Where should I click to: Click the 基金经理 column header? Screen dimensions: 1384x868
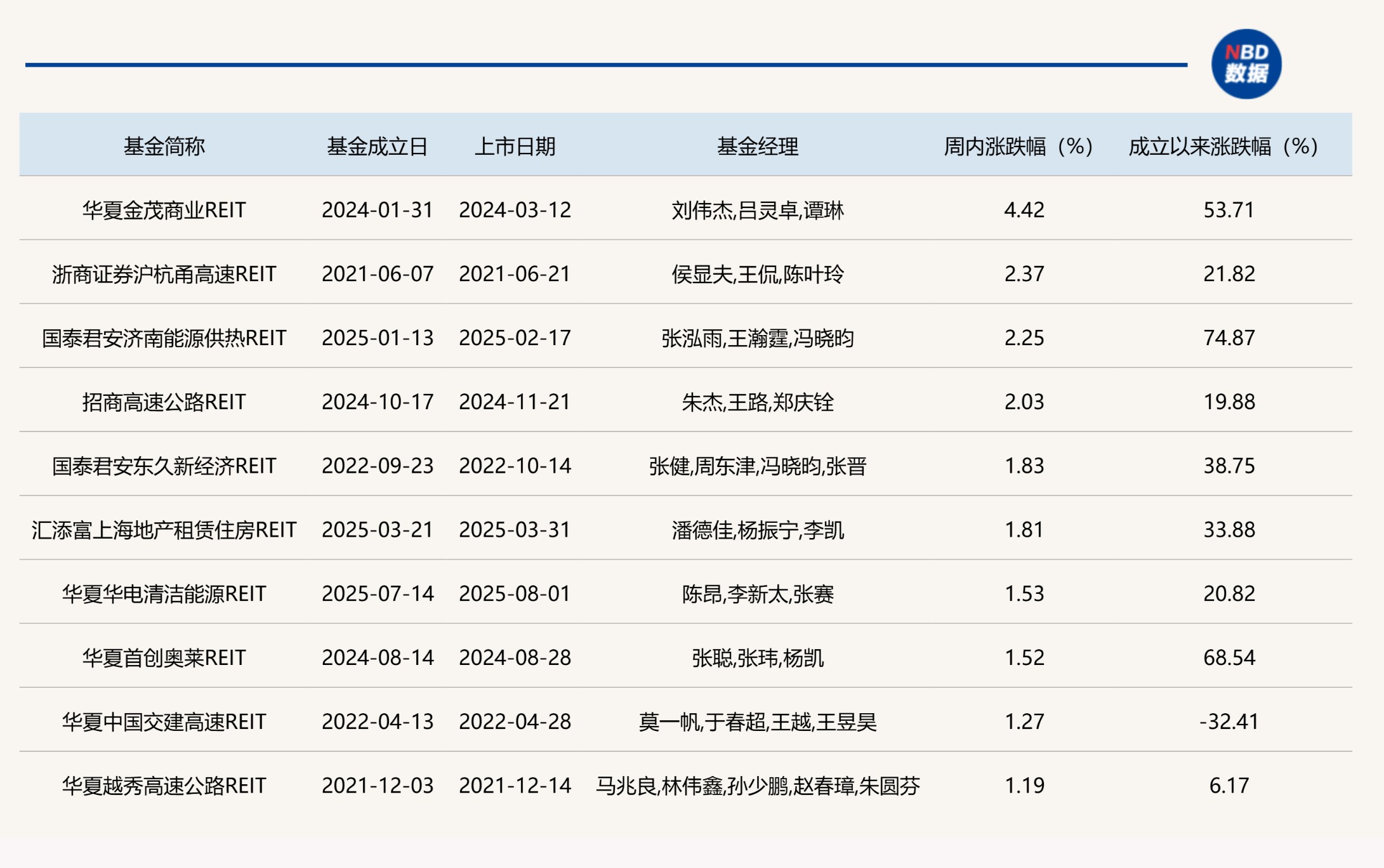click(757, 147)
